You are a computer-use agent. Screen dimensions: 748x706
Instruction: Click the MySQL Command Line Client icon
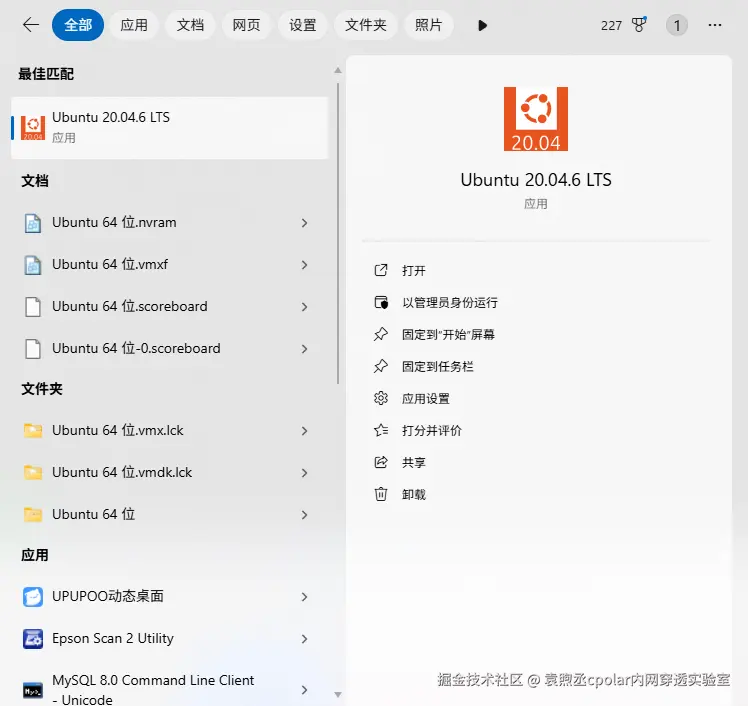pos(33,691)
